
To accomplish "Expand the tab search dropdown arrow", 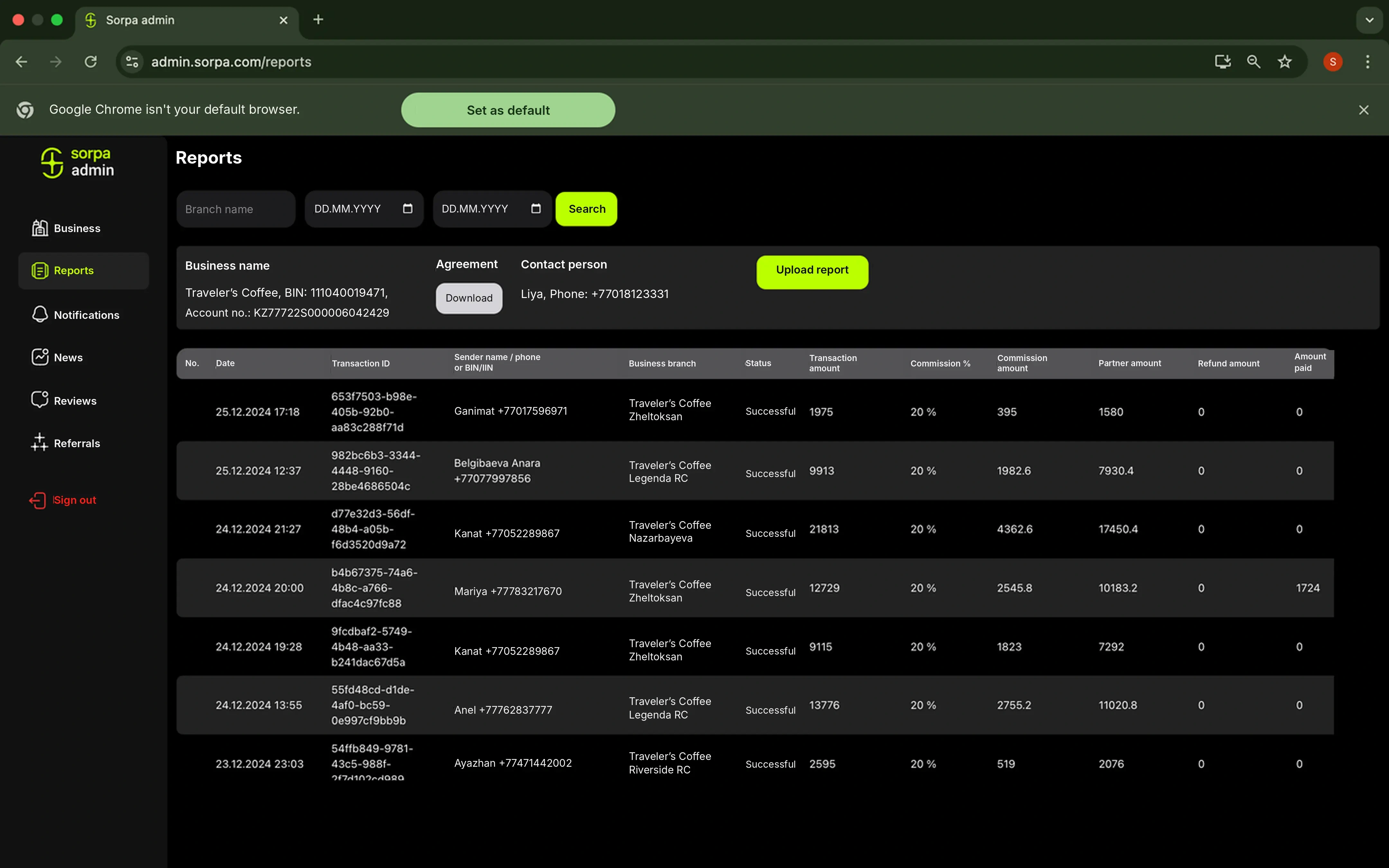I will (1369, 20).
